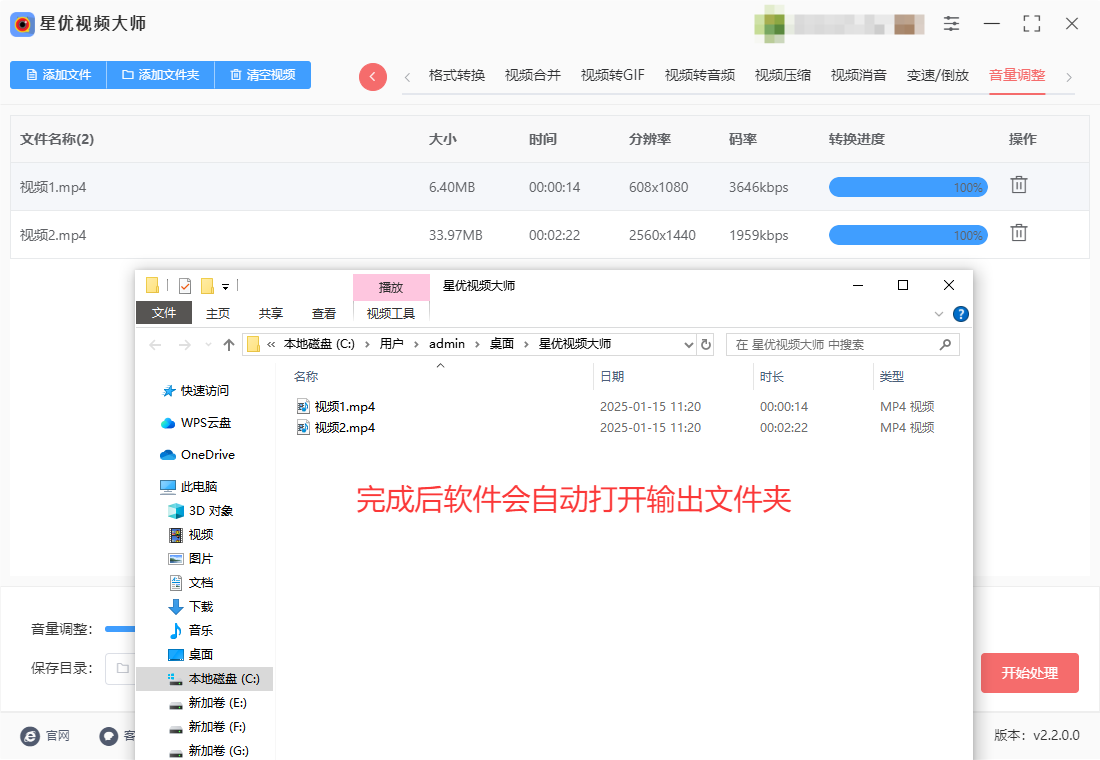Click the new folder quick access icon

point(207,286)
